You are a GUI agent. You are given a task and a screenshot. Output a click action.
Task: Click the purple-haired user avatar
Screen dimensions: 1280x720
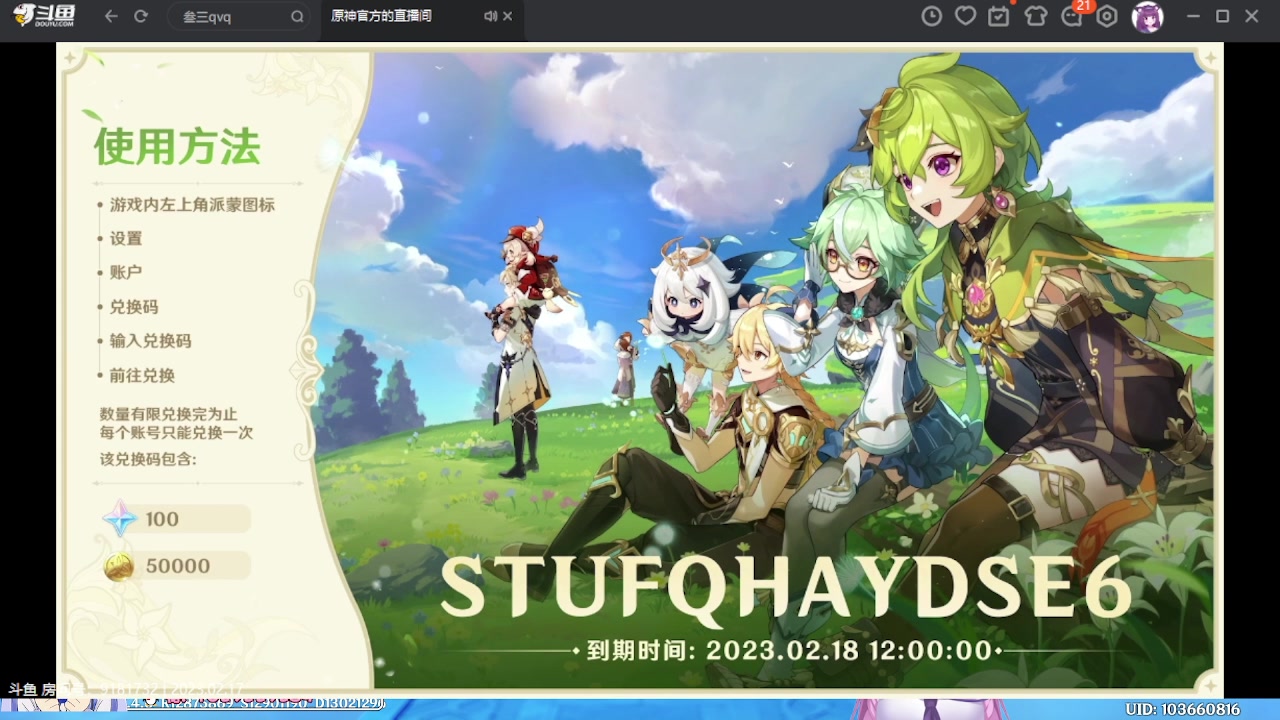[1147, 17]
